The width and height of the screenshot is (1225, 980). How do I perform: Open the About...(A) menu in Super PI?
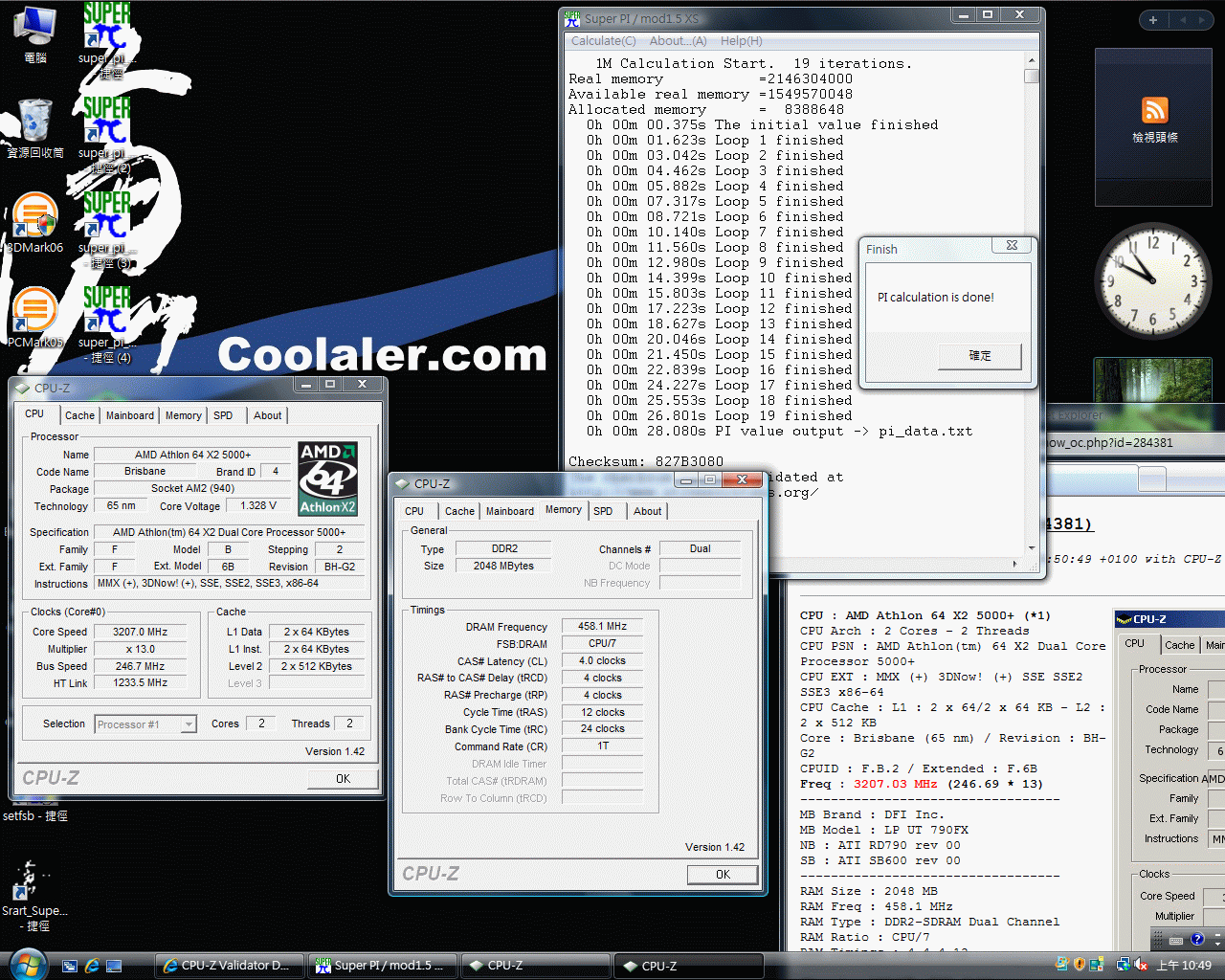[x=678, y=41]
